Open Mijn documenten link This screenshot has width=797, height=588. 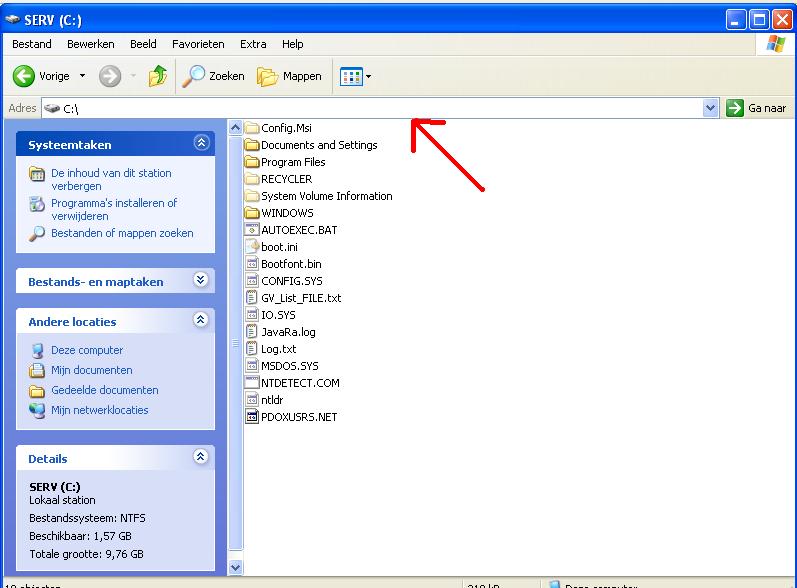pos(91,370)
